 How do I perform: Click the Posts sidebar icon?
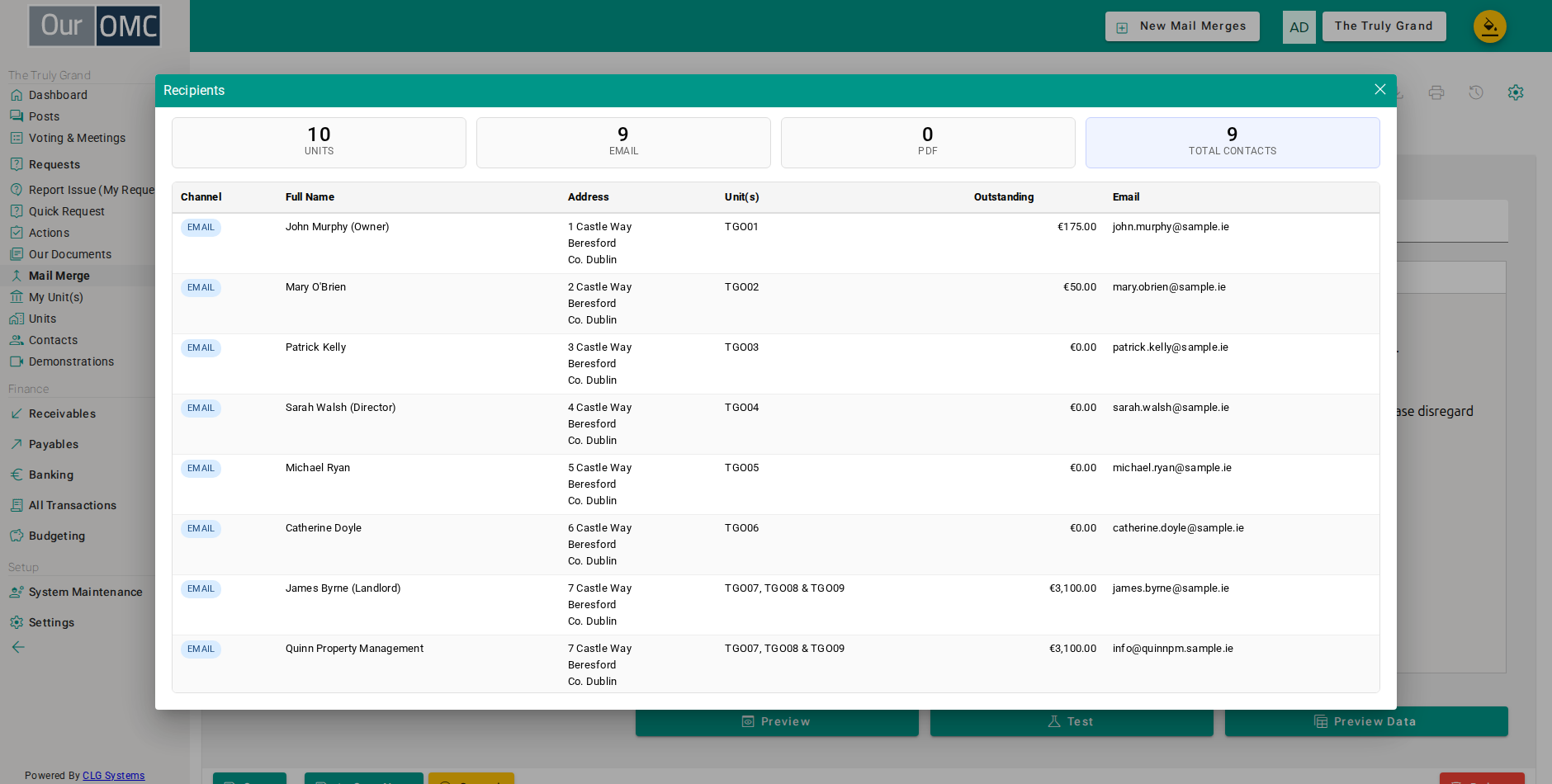tap(17, 116)
